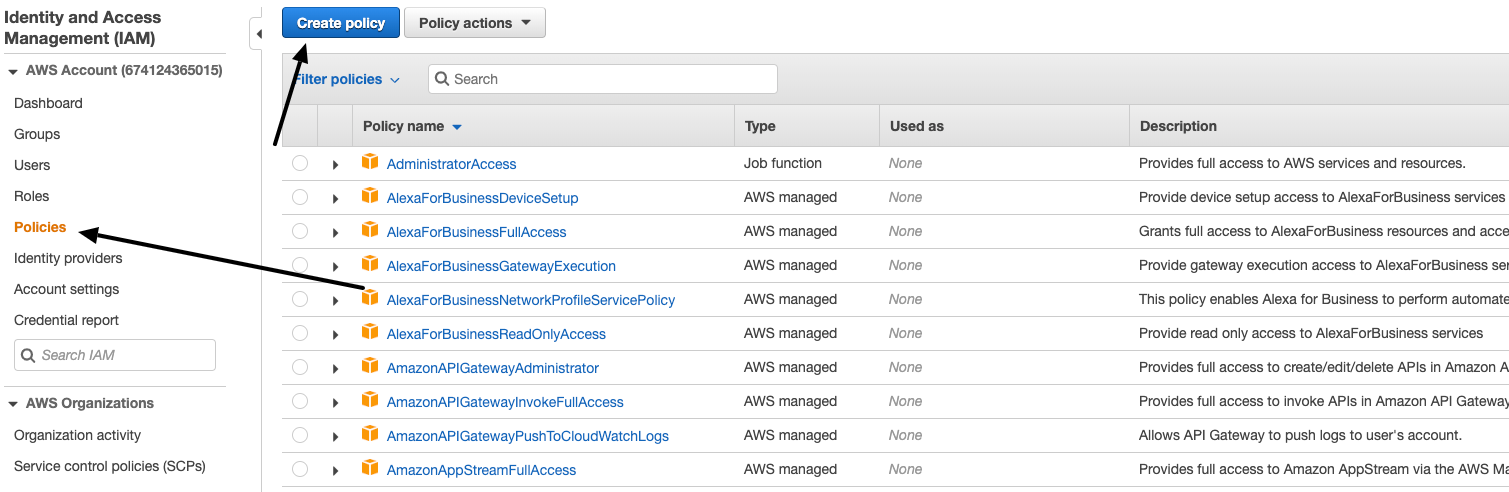
Task: Expand the AlexaForBusinessFullAccess row details
Action: (335, 233)
